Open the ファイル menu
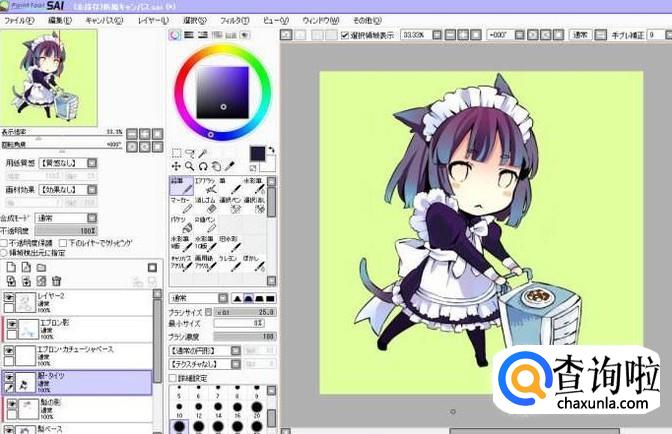The width and height of the screenshot is (672, 434). point(19,21)
